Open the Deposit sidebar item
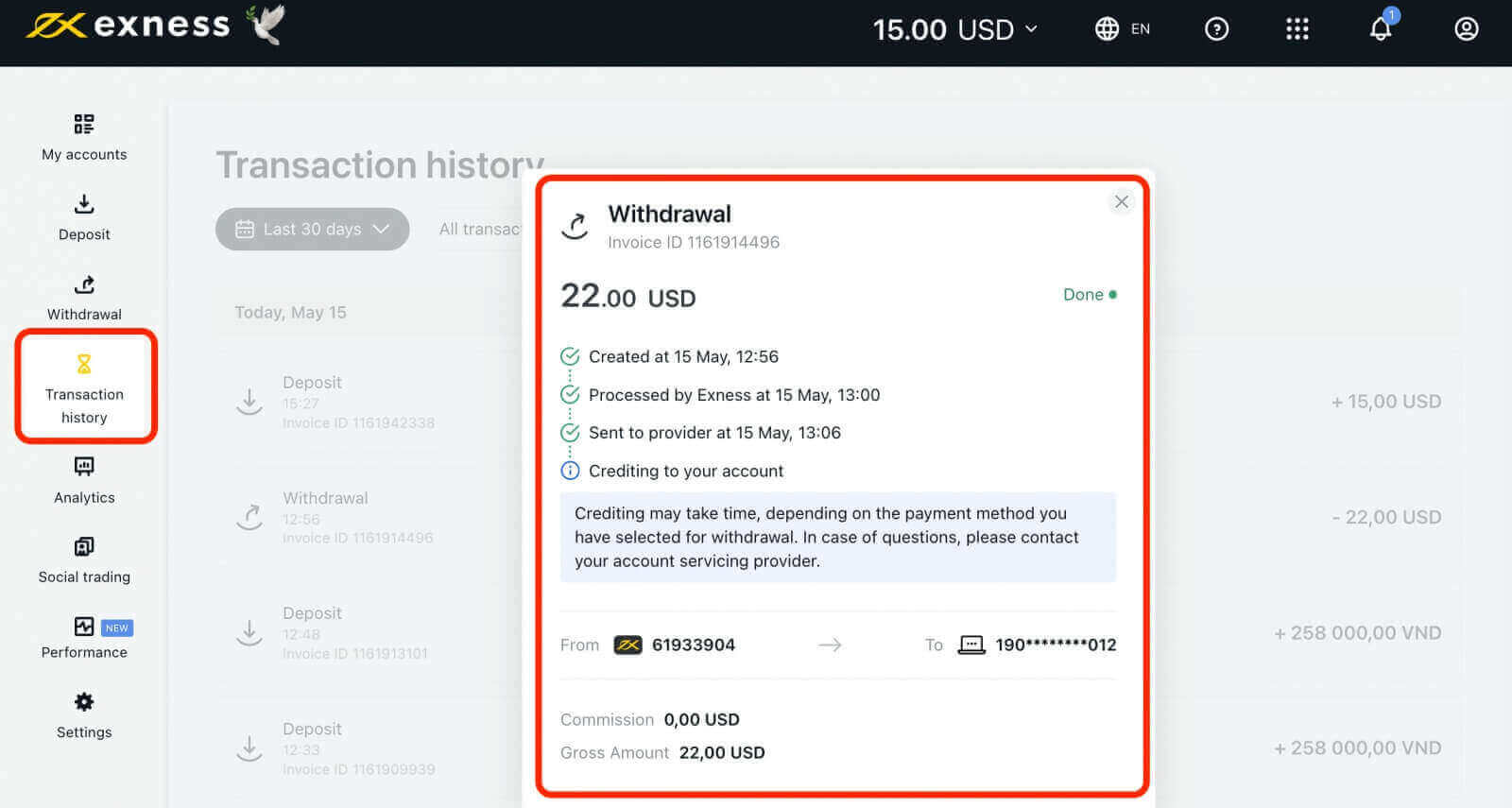 pyautogui.click(x=84, y=217)
